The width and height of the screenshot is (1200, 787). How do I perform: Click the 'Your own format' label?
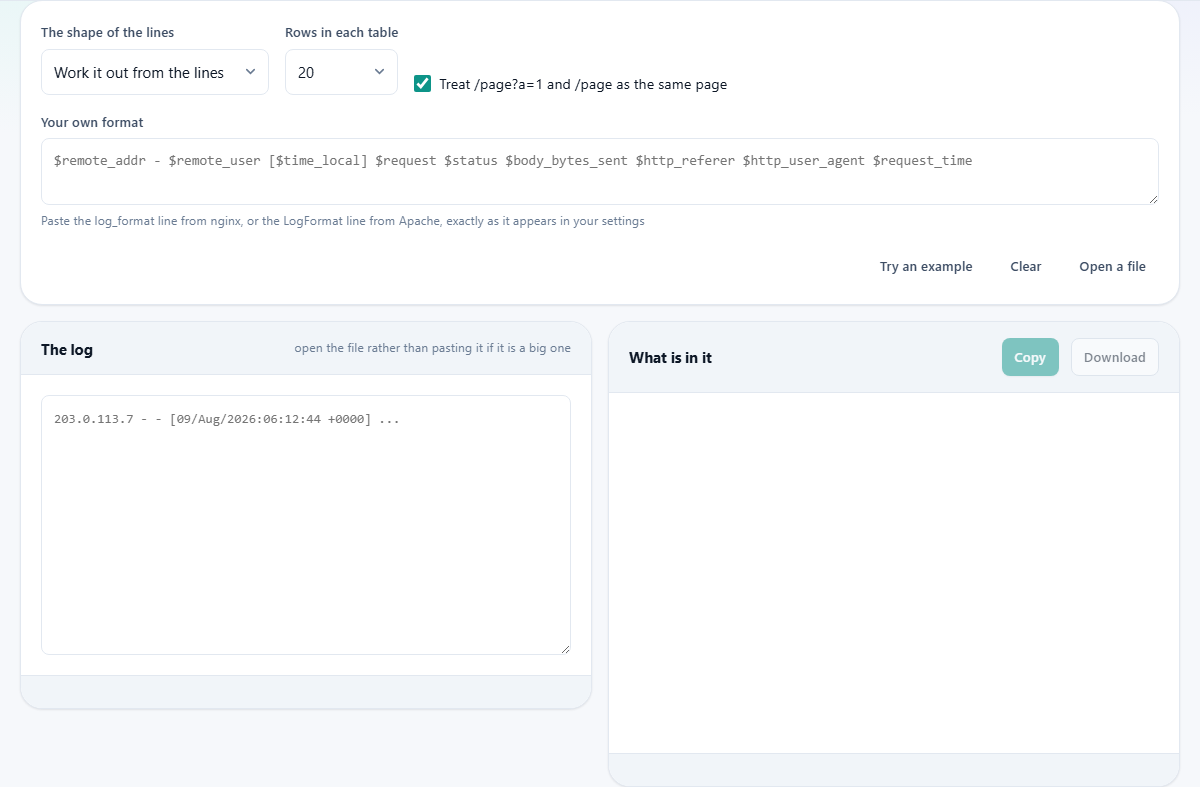(x=92, y=122)
